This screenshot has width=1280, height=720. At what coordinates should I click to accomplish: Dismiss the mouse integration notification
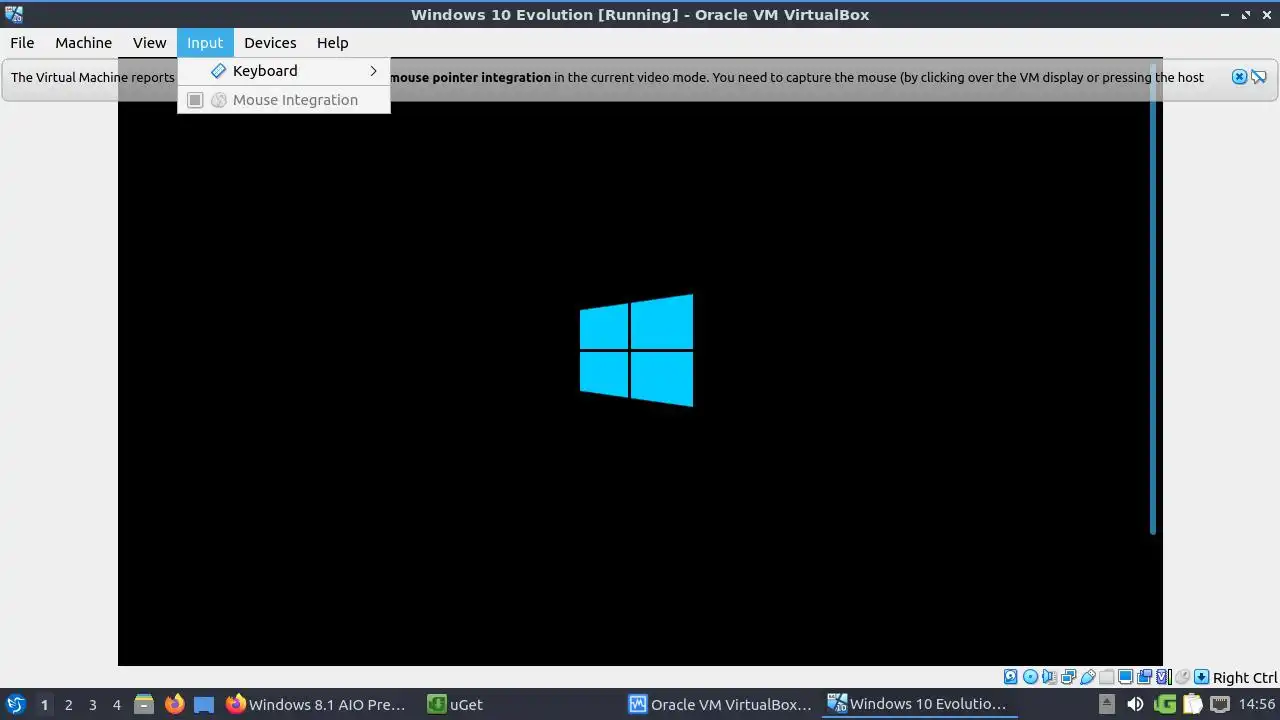point(1239,77)
